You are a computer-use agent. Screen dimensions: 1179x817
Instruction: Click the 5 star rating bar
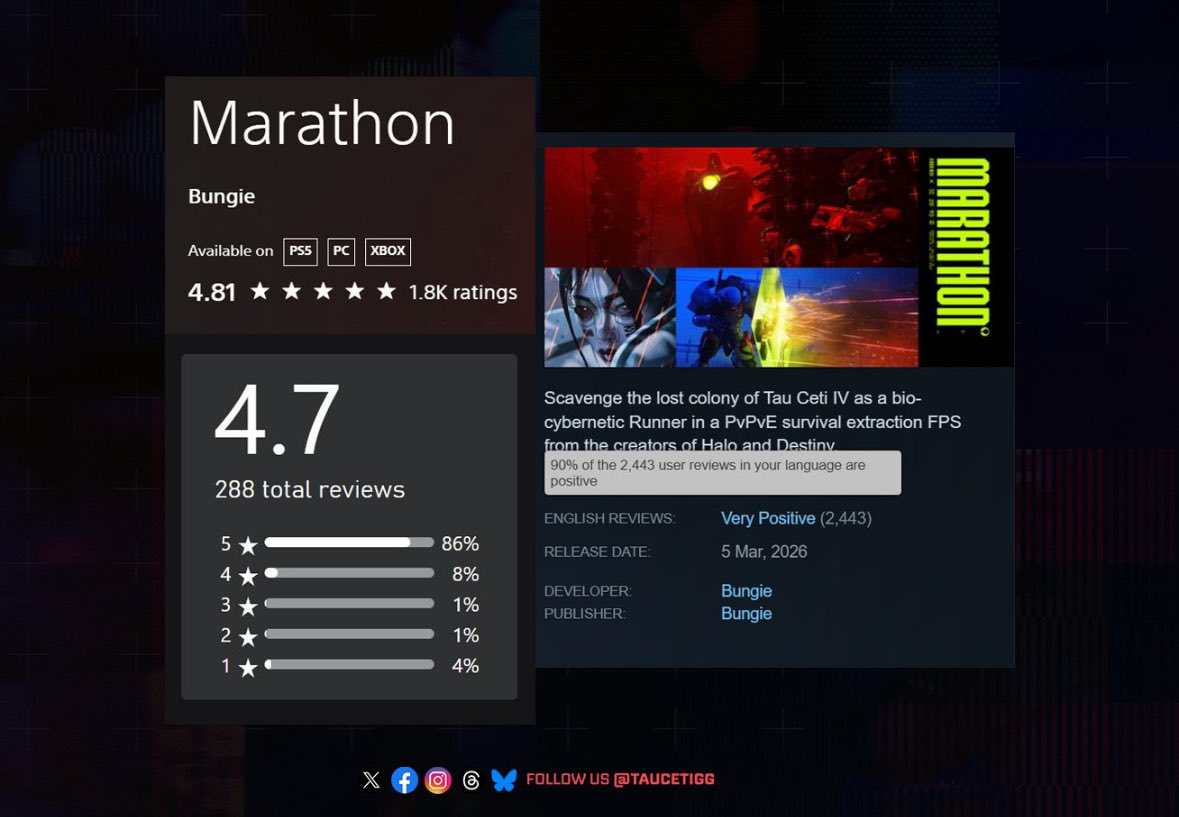point(349,543)
